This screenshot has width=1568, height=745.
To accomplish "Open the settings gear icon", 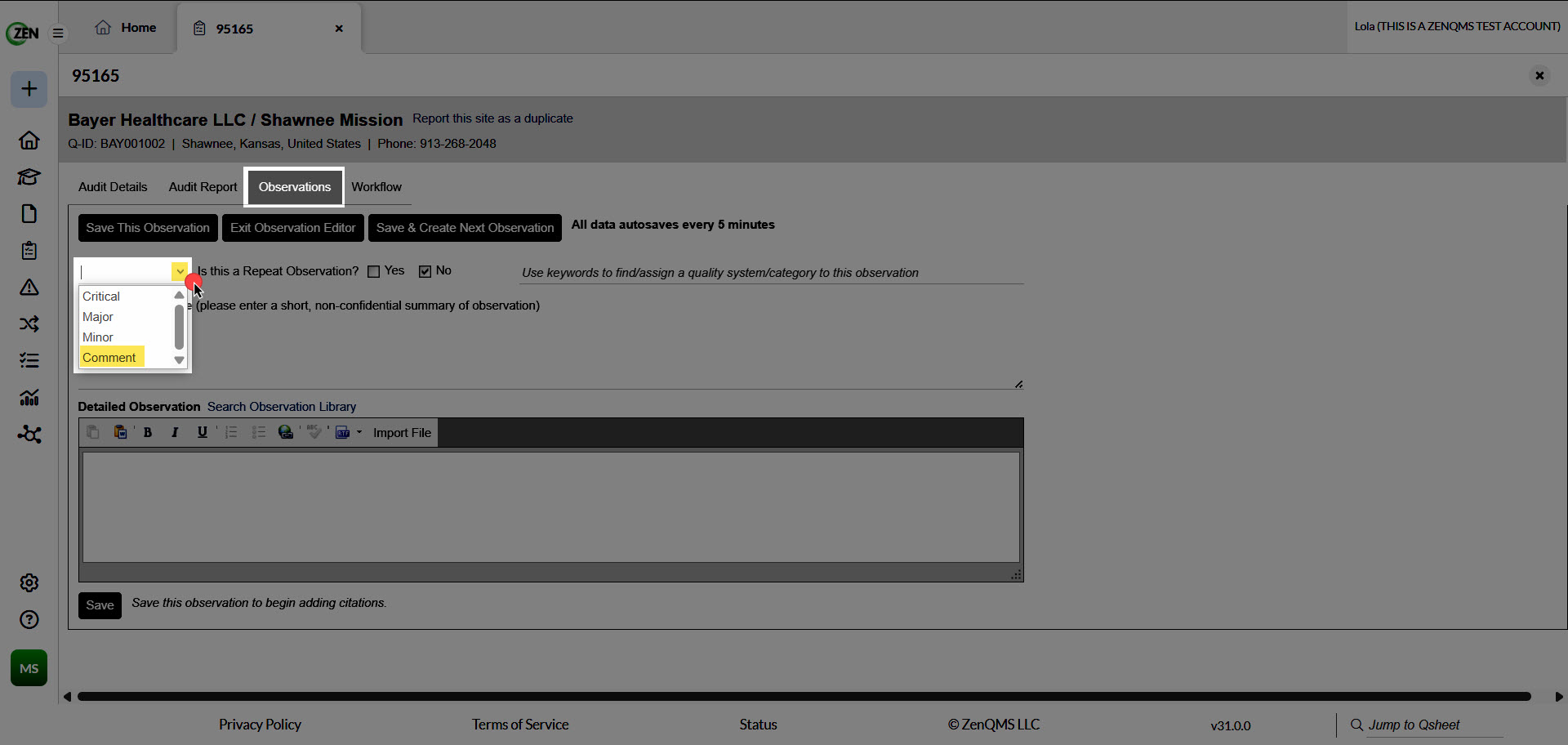I will 29,582.
